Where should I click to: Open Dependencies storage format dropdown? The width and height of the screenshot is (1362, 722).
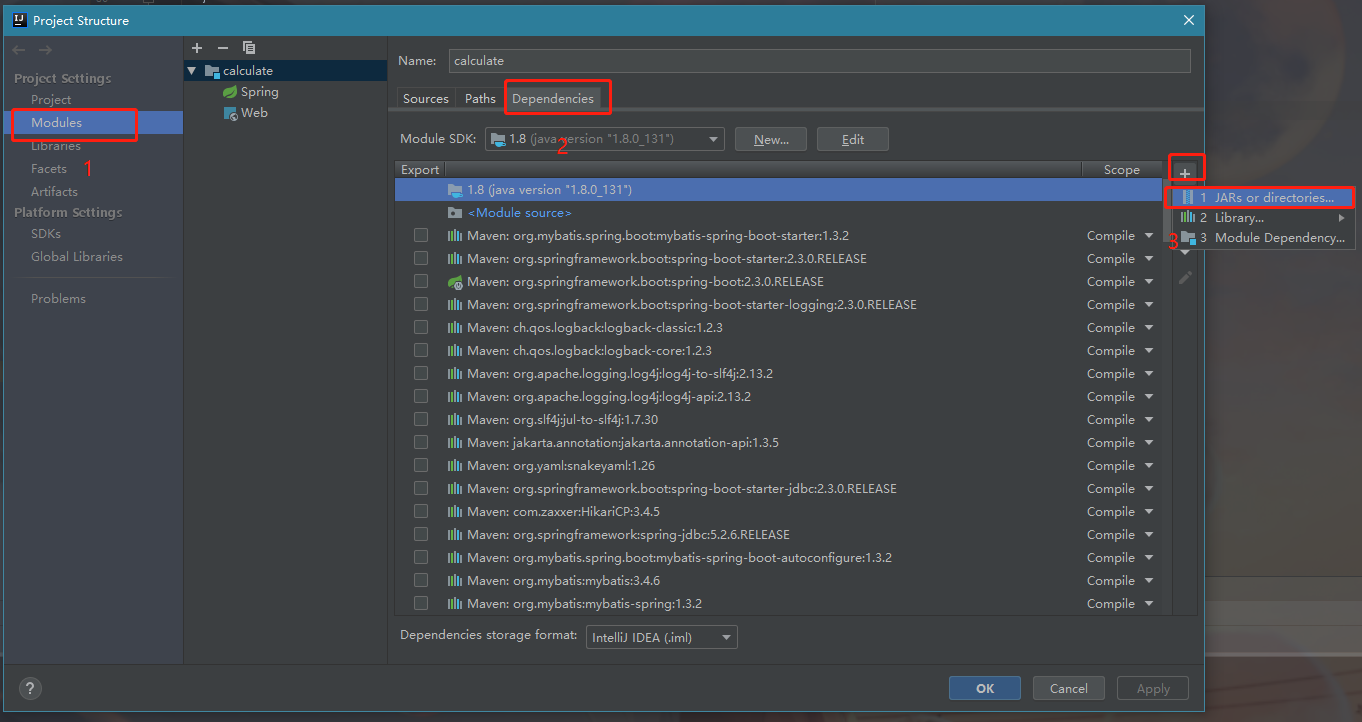pos(661,637)
